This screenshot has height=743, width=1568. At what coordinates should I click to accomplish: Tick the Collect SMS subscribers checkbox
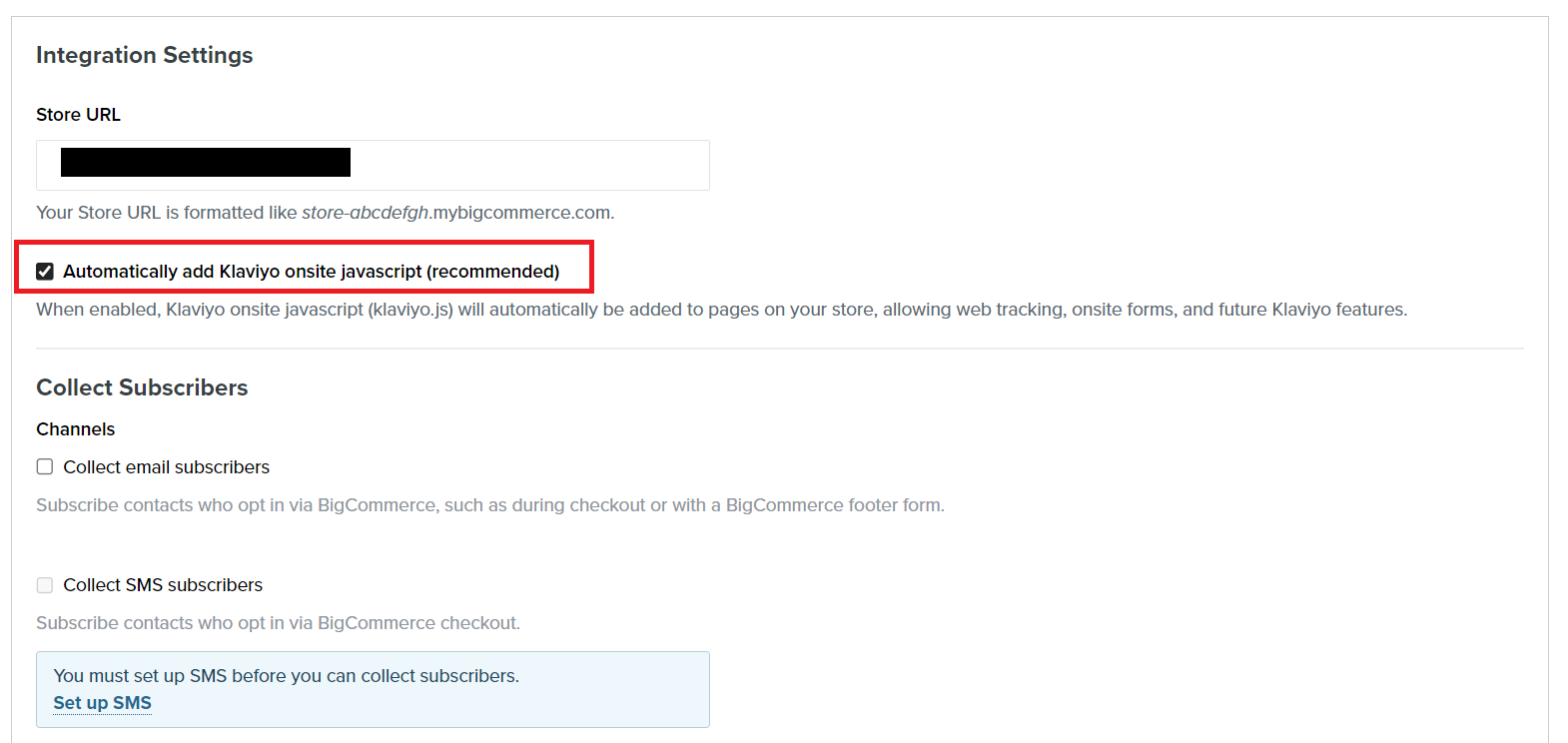[45, 585]
